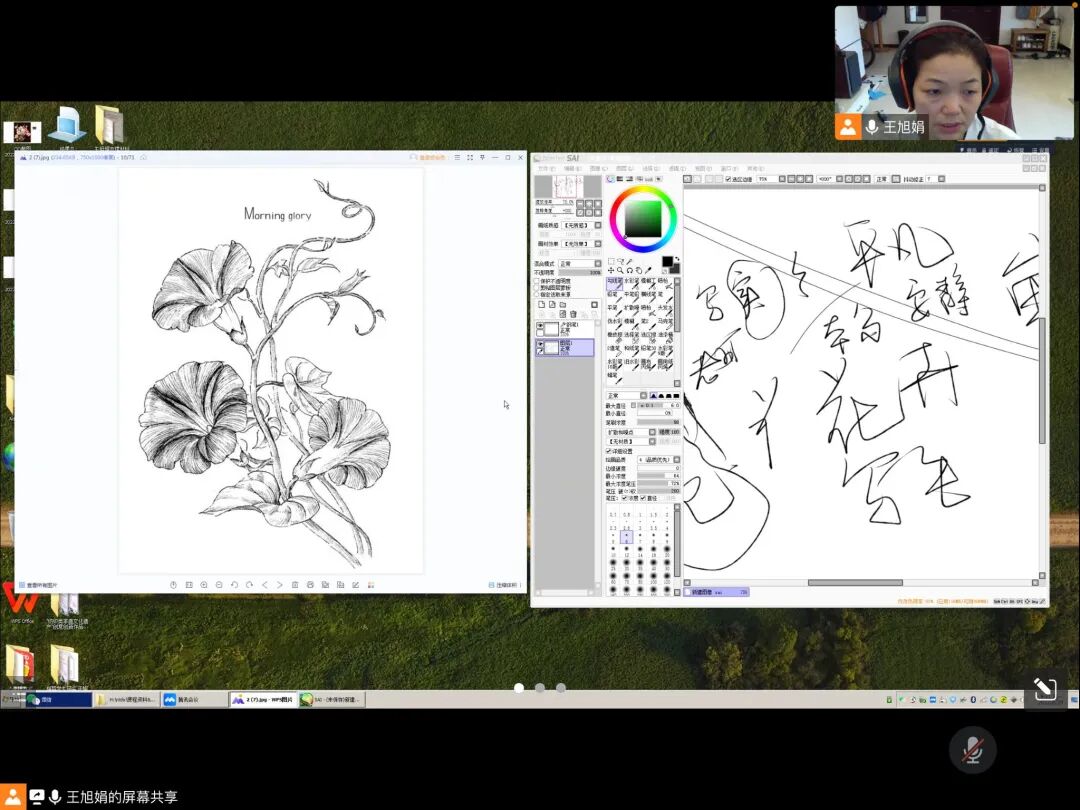This screenshot has height=810, width=1080.
Task: Switch to the WPS图片 taskbar window
Action: 263,699
